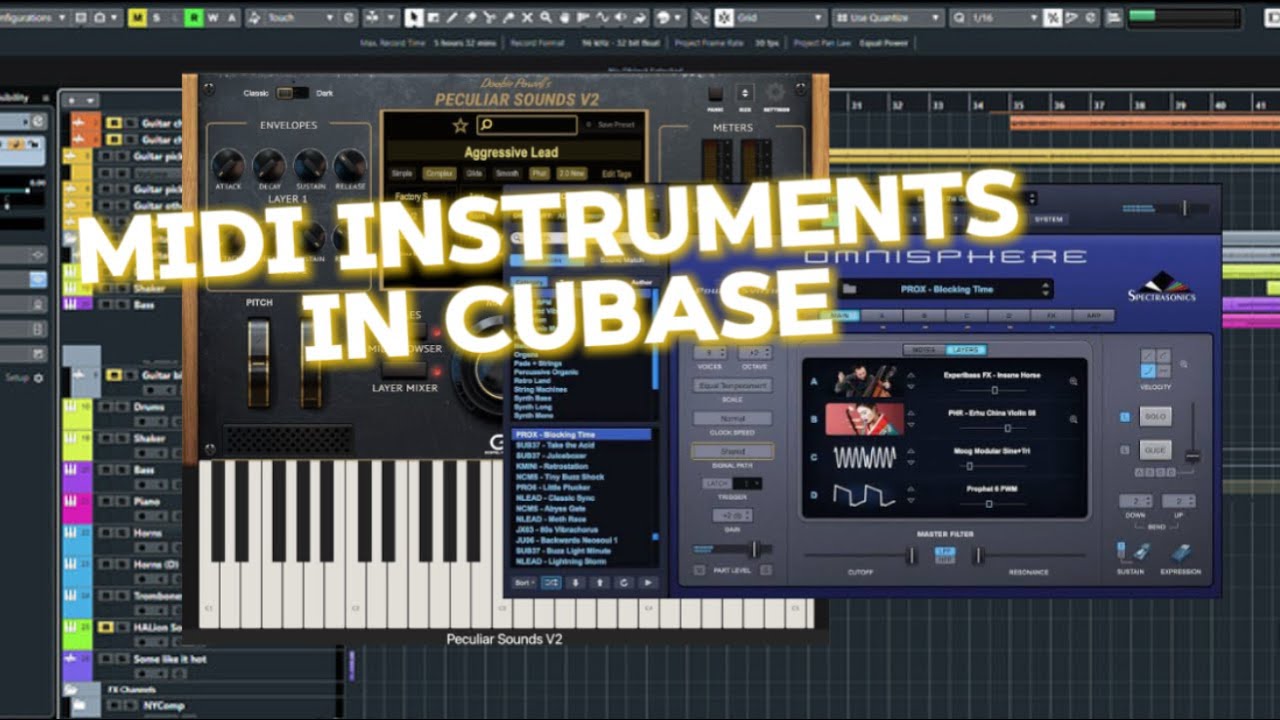Toggle the S solo-all button in toolbar
Image resolution: width=1280 pixels, height=720 pixels.
click(x=156, y=17)
